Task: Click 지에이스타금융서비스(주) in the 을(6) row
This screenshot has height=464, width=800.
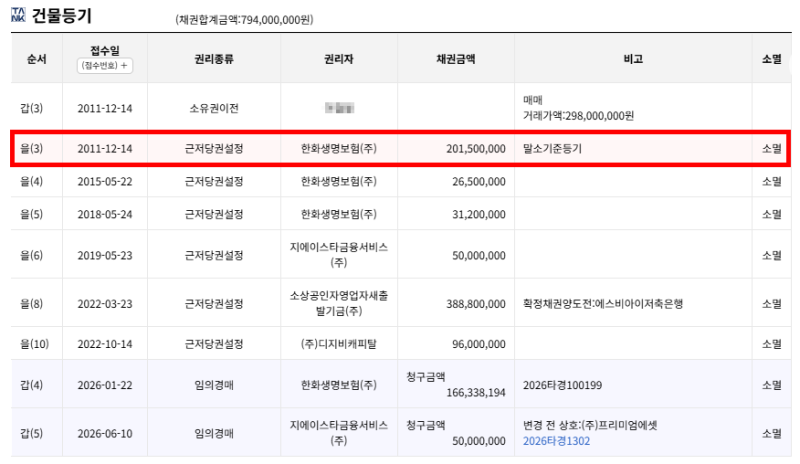Action: 339,255
